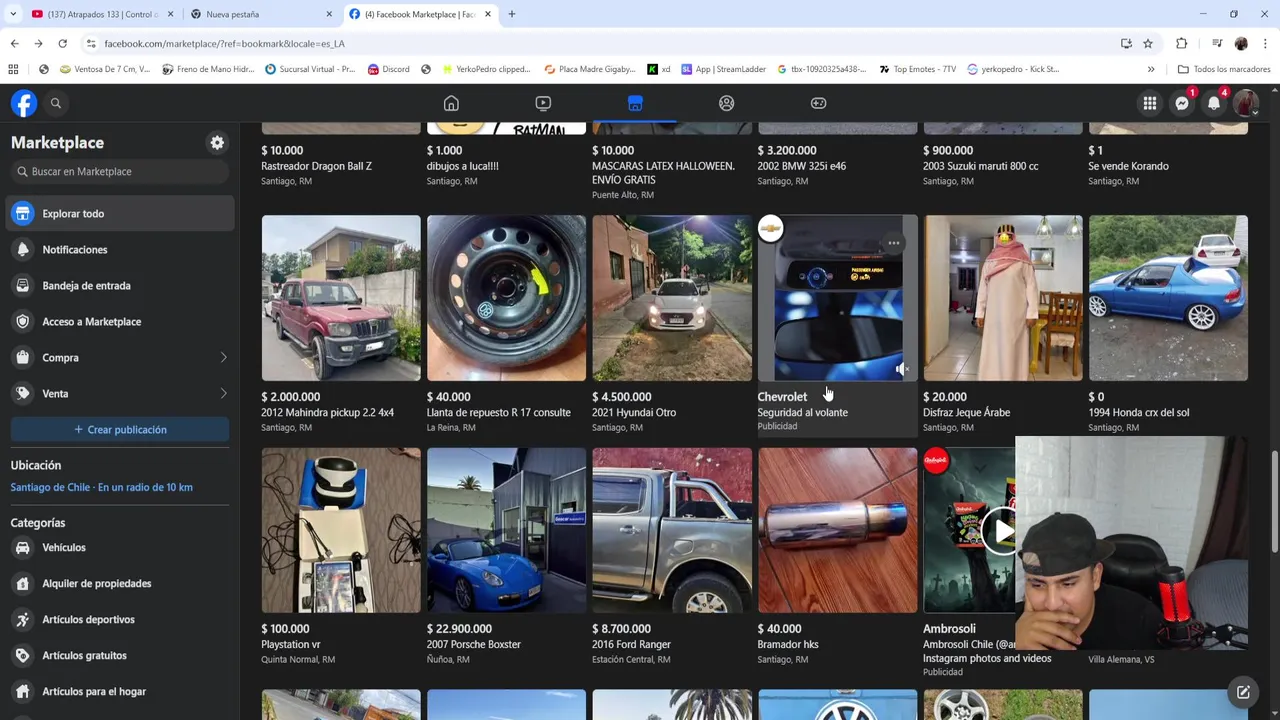This screenshot has width=1280, height=720.
Task: Open the Facebook home logo
Action: 24,103
